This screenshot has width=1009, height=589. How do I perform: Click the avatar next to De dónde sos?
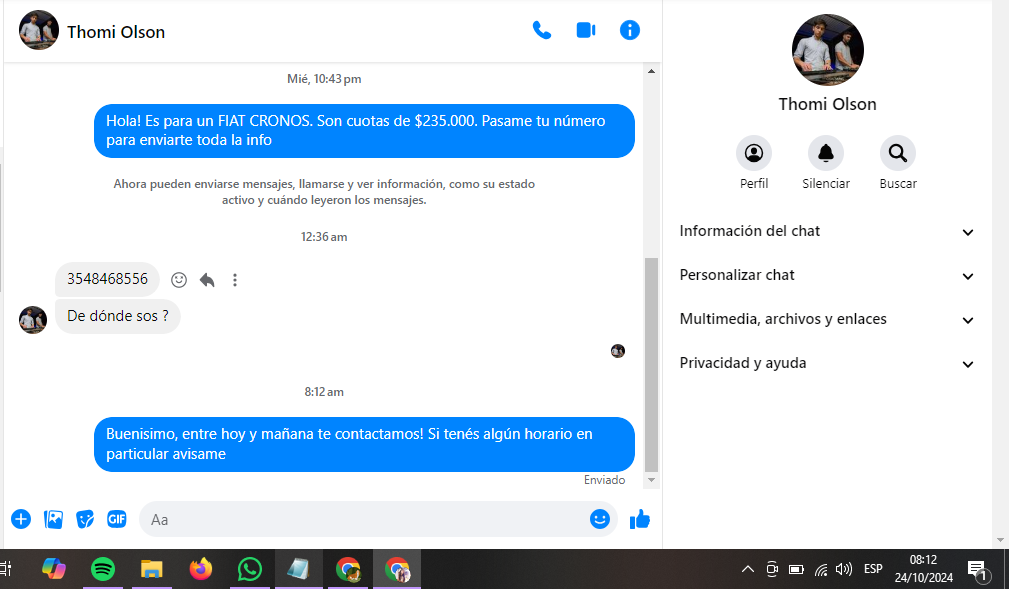point(33,319)
